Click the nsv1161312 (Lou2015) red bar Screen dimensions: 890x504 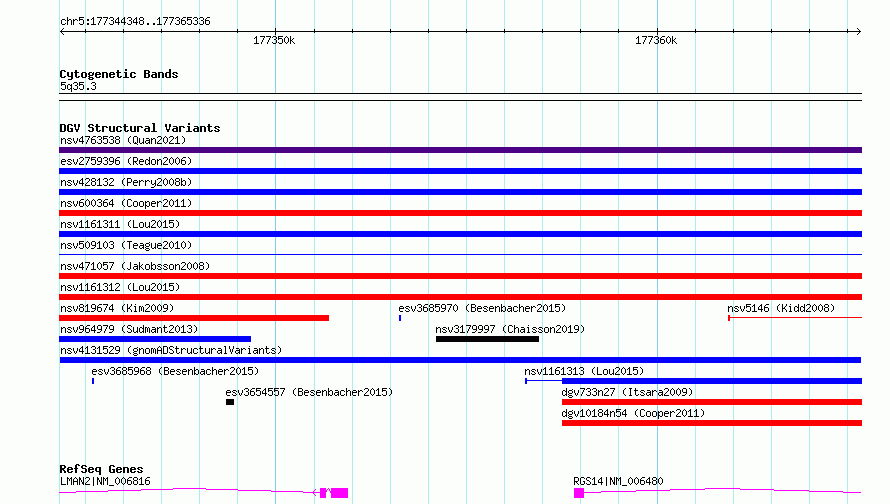click(460, 297)
